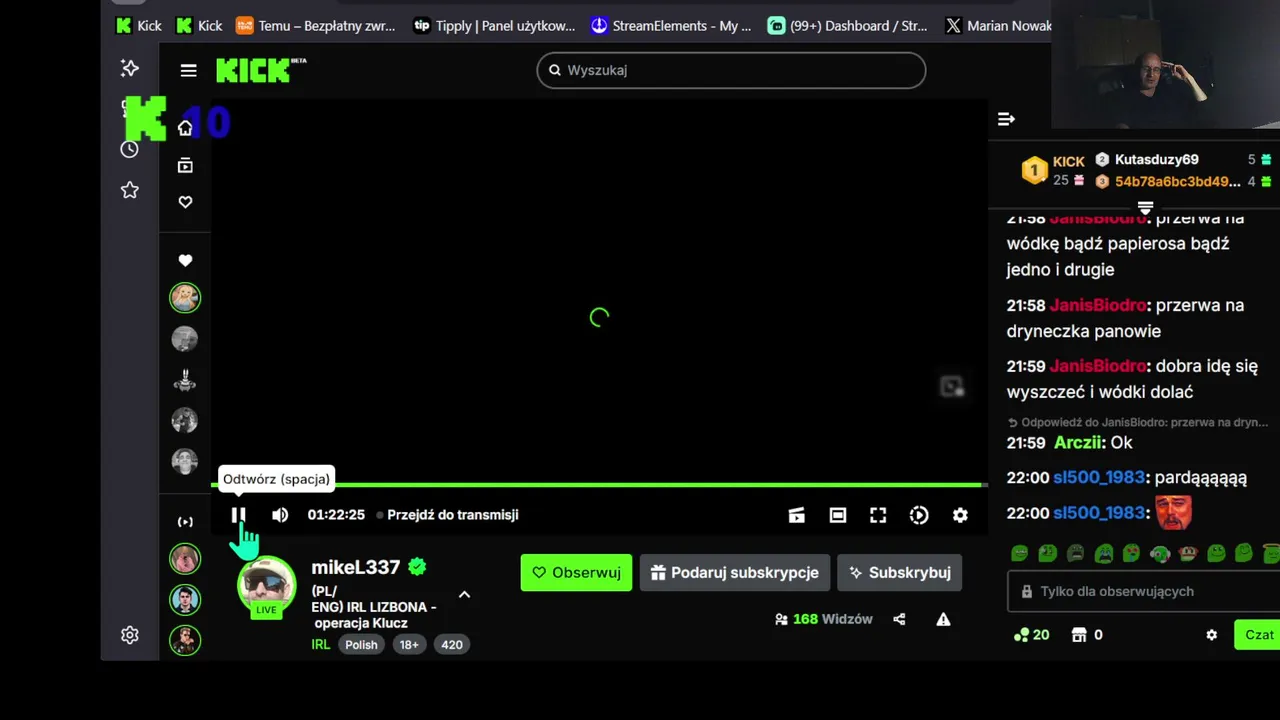The image size is (1280, 720).
Task: Click the reply reference to JanisBiodro
Action: click(x=1138, y=422)
